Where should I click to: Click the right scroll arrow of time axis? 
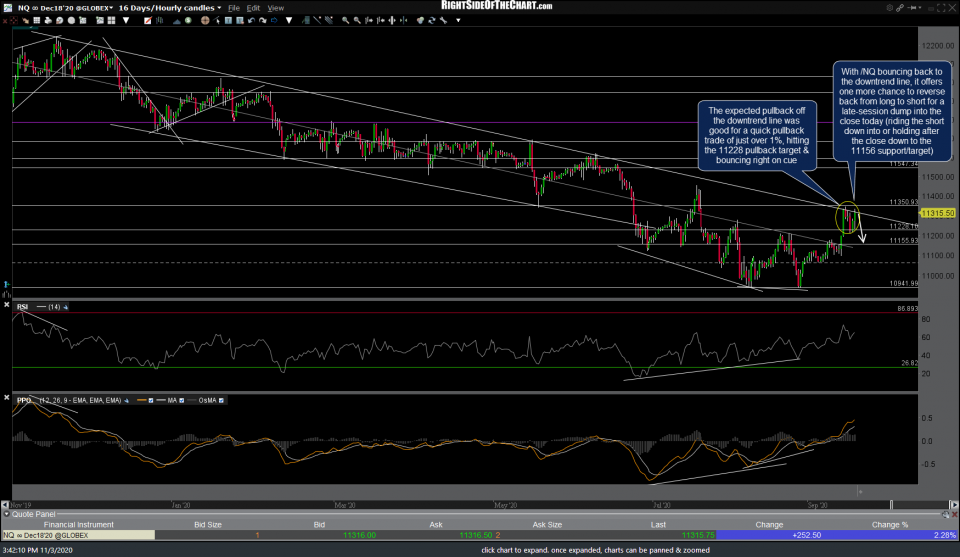coord(954,505)
